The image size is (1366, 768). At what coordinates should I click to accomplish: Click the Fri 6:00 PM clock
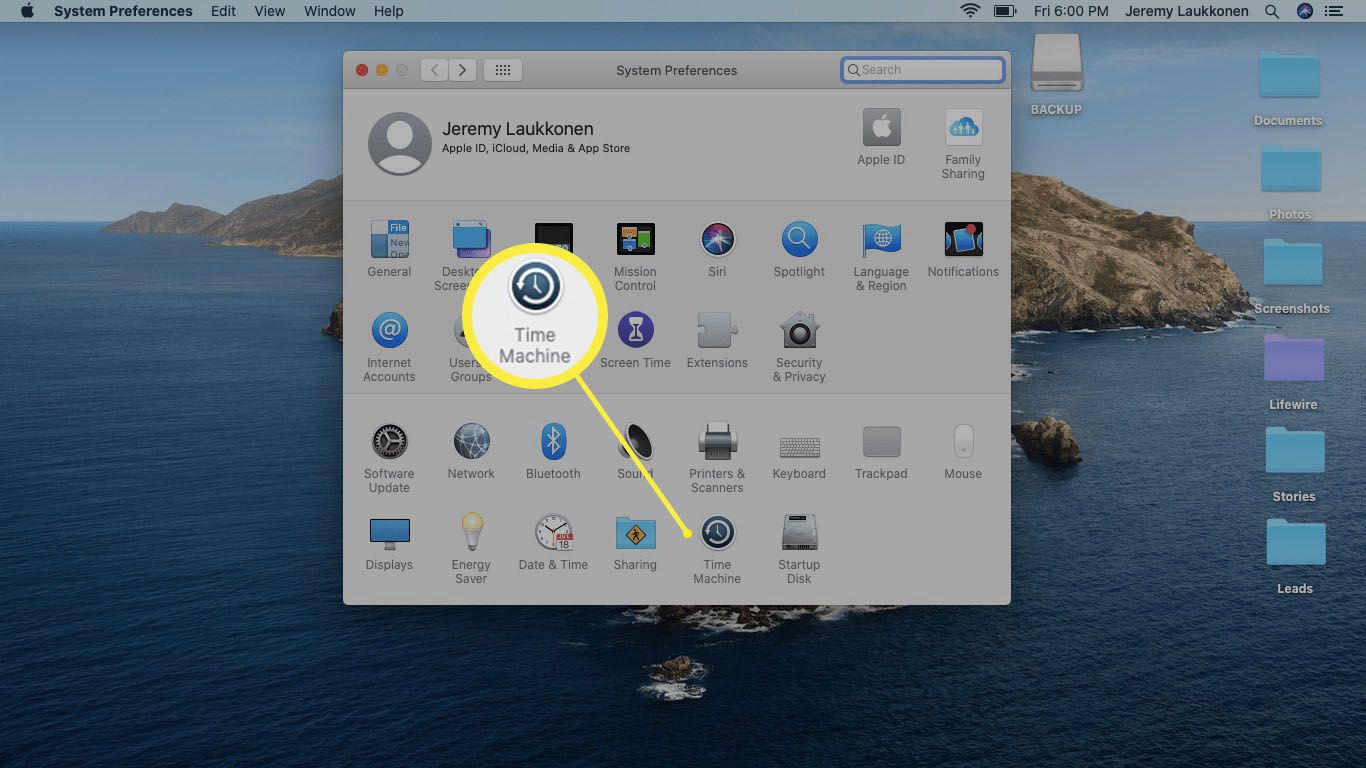[x=1071, y=11]
